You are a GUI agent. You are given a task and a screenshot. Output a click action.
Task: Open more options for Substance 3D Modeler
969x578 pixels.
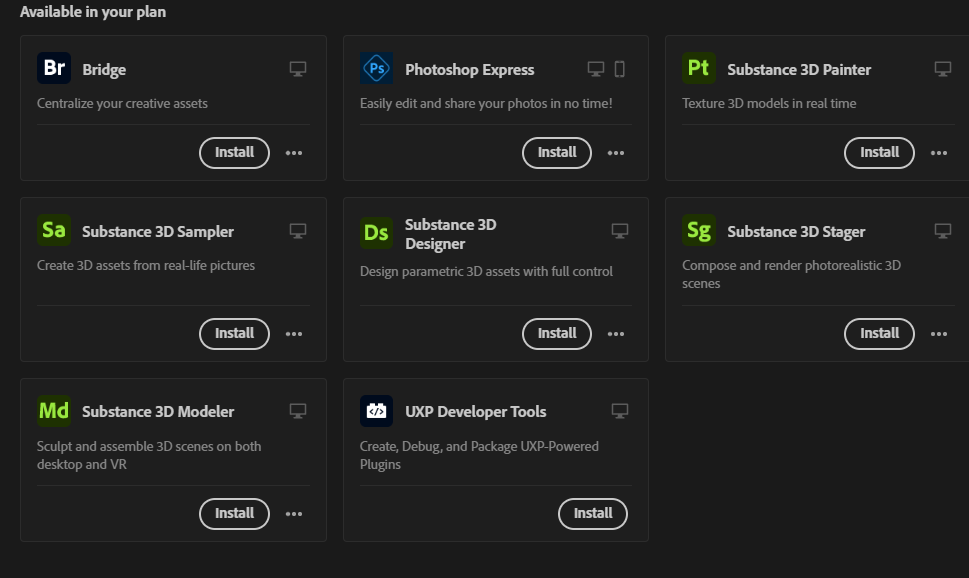click(294, 514)
